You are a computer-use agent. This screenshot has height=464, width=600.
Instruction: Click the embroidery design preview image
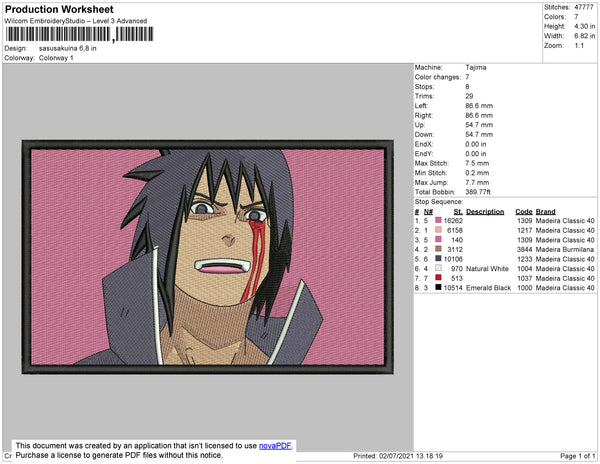(207, 257)
